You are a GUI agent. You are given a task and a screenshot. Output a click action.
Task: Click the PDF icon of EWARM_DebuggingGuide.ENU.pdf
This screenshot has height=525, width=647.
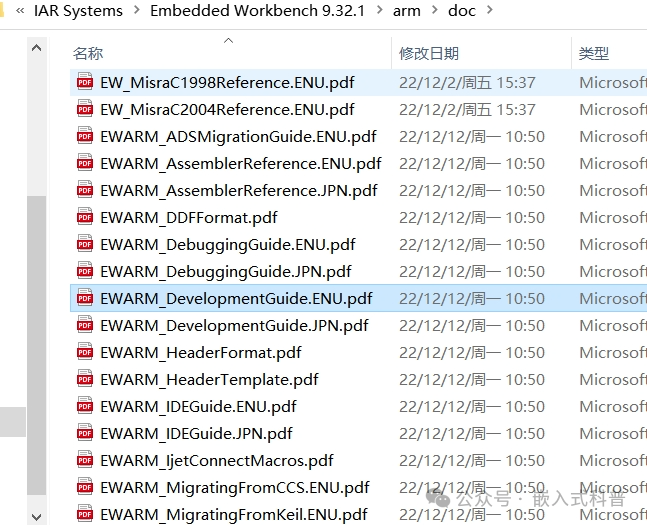[85, 244]
